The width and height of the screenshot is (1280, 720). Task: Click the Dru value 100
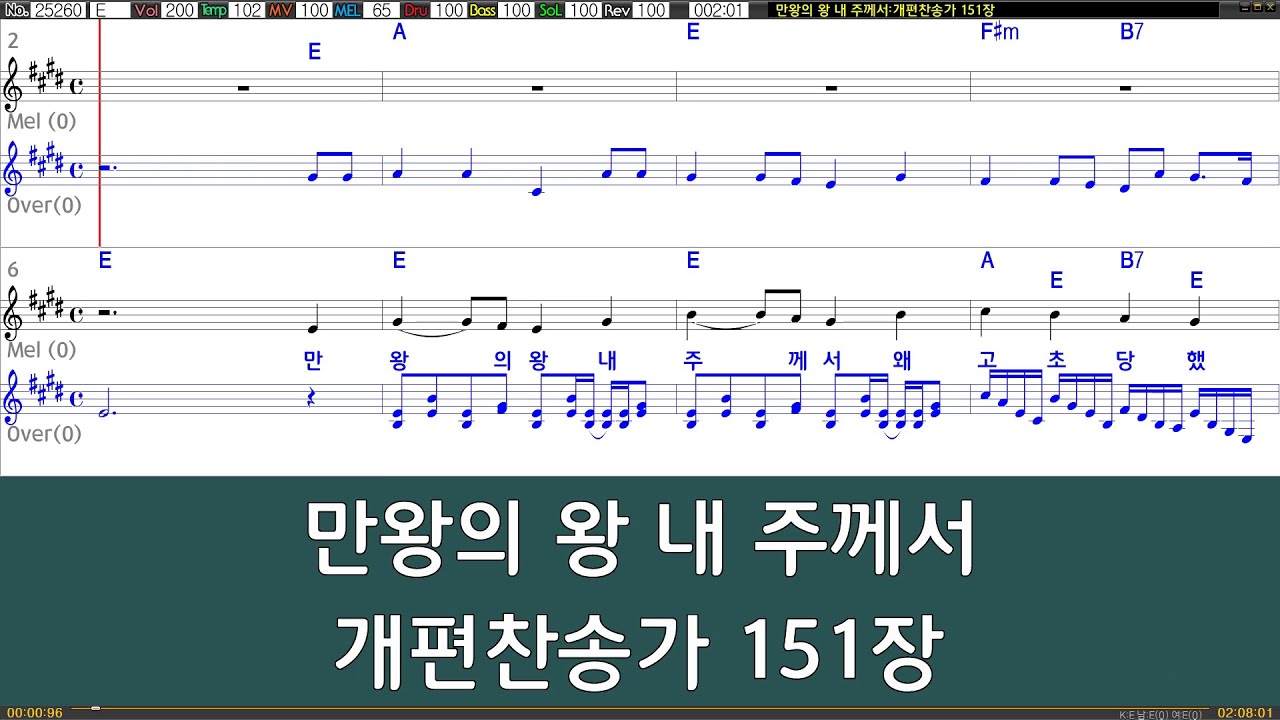coord(449,10)
